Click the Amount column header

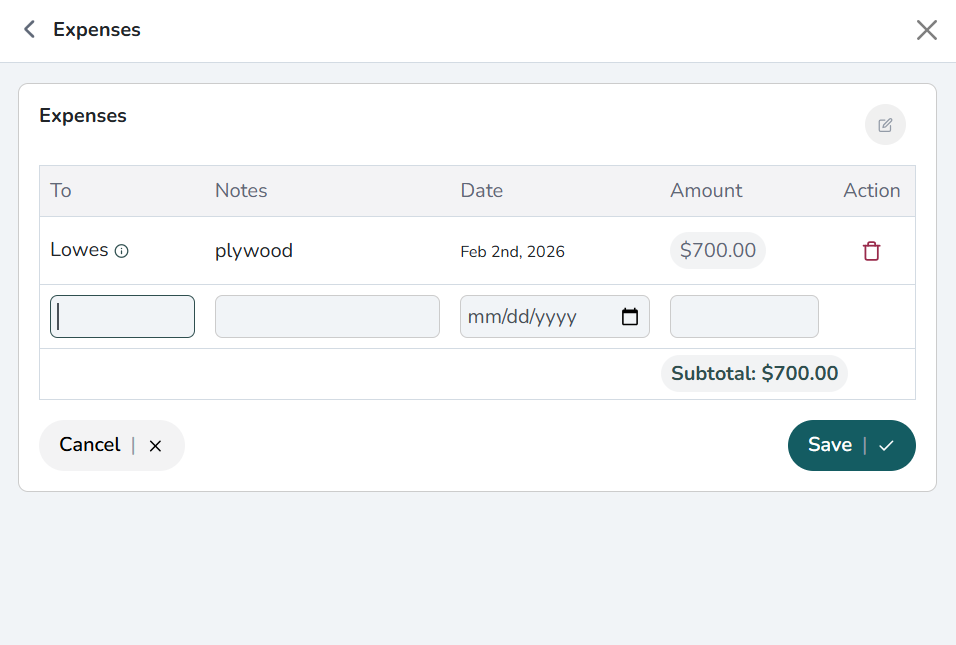[706, 191]
